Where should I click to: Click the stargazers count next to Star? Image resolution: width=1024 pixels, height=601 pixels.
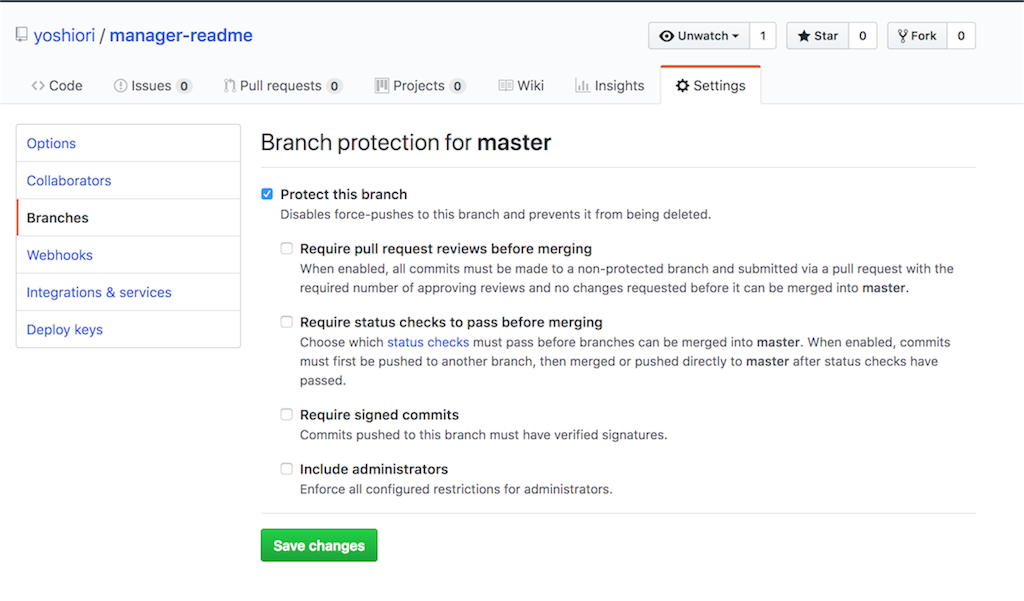pos(863,36)
